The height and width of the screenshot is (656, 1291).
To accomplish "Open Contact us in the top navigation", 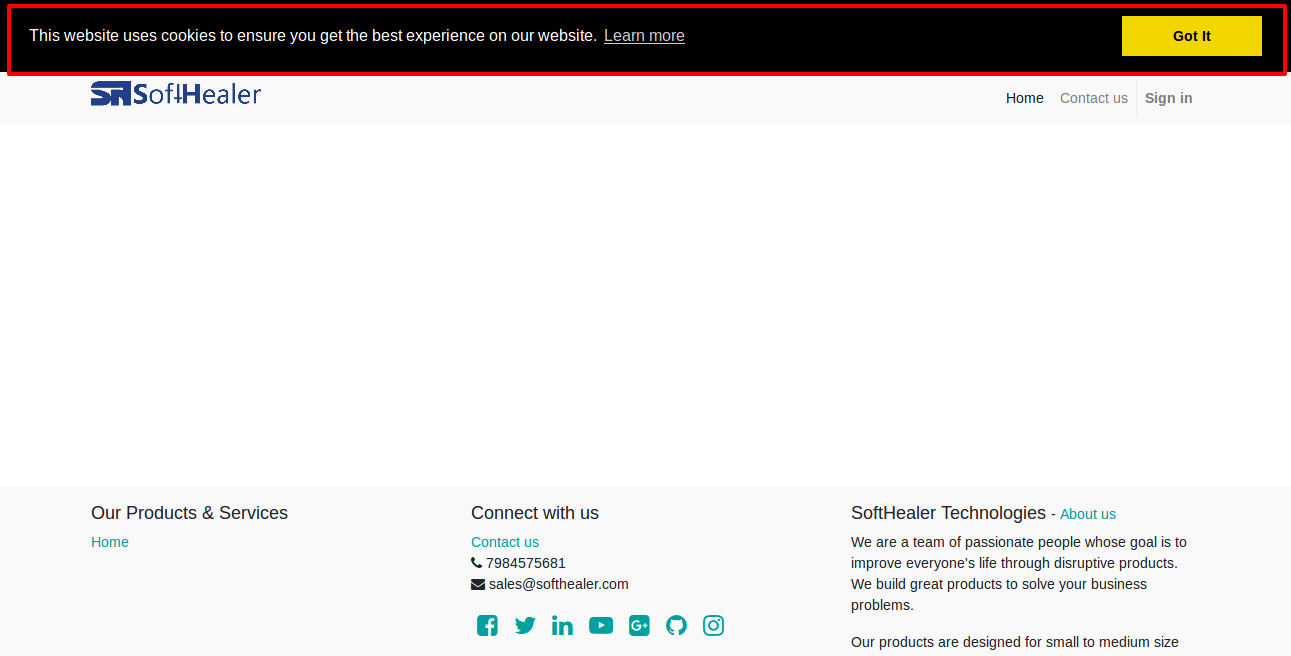I will coord(1094,98).
